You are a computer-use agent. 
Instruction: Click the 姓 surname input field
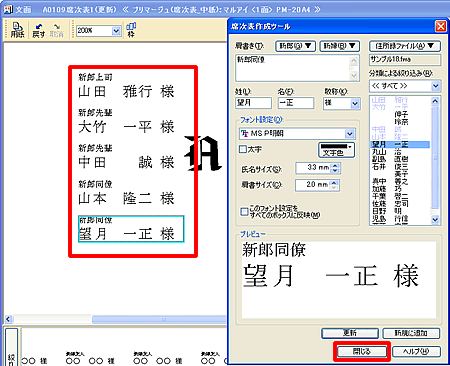253,103
